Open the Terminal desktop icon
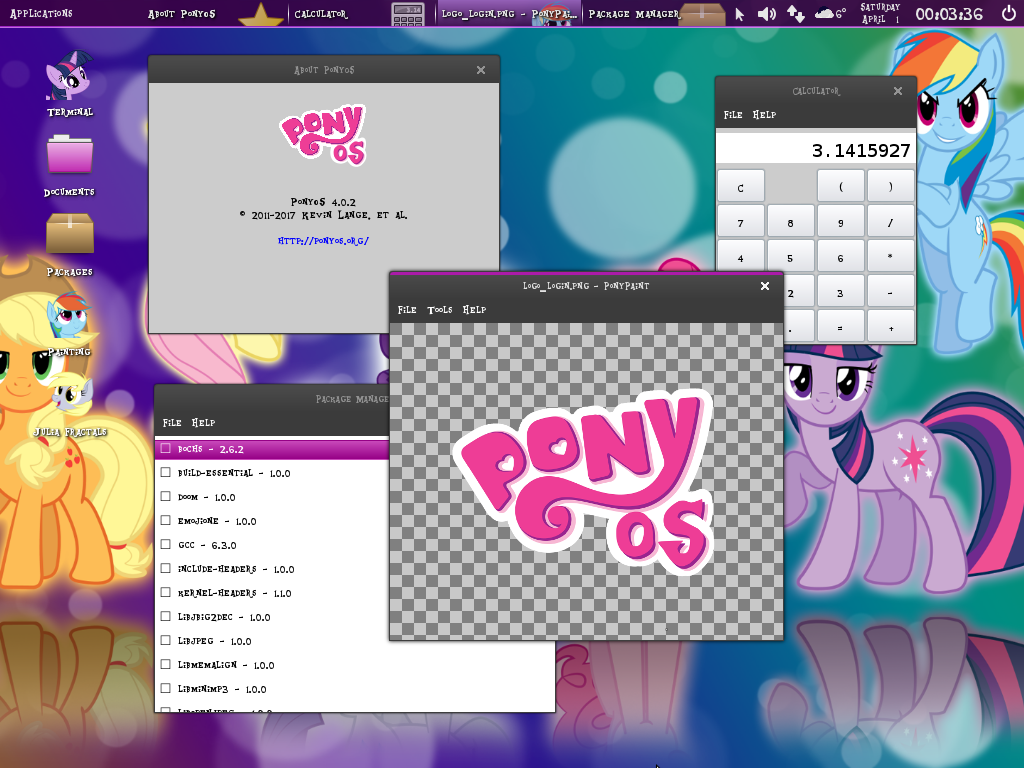This screenshot has height=768, width=1024. coord(69,84)
